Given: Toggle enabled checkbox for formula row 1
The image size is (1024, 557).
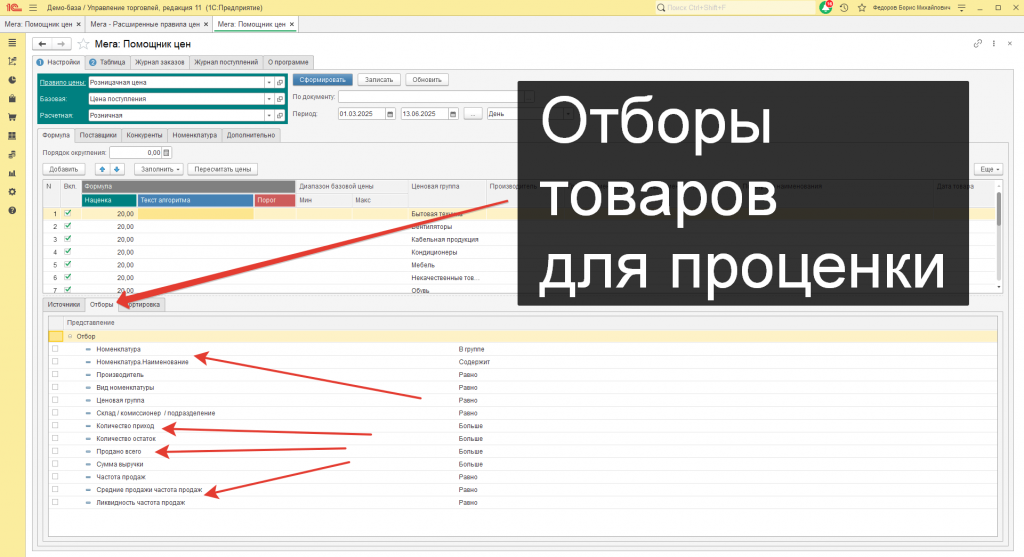Looking at the screenshot, I should point(68,214).
